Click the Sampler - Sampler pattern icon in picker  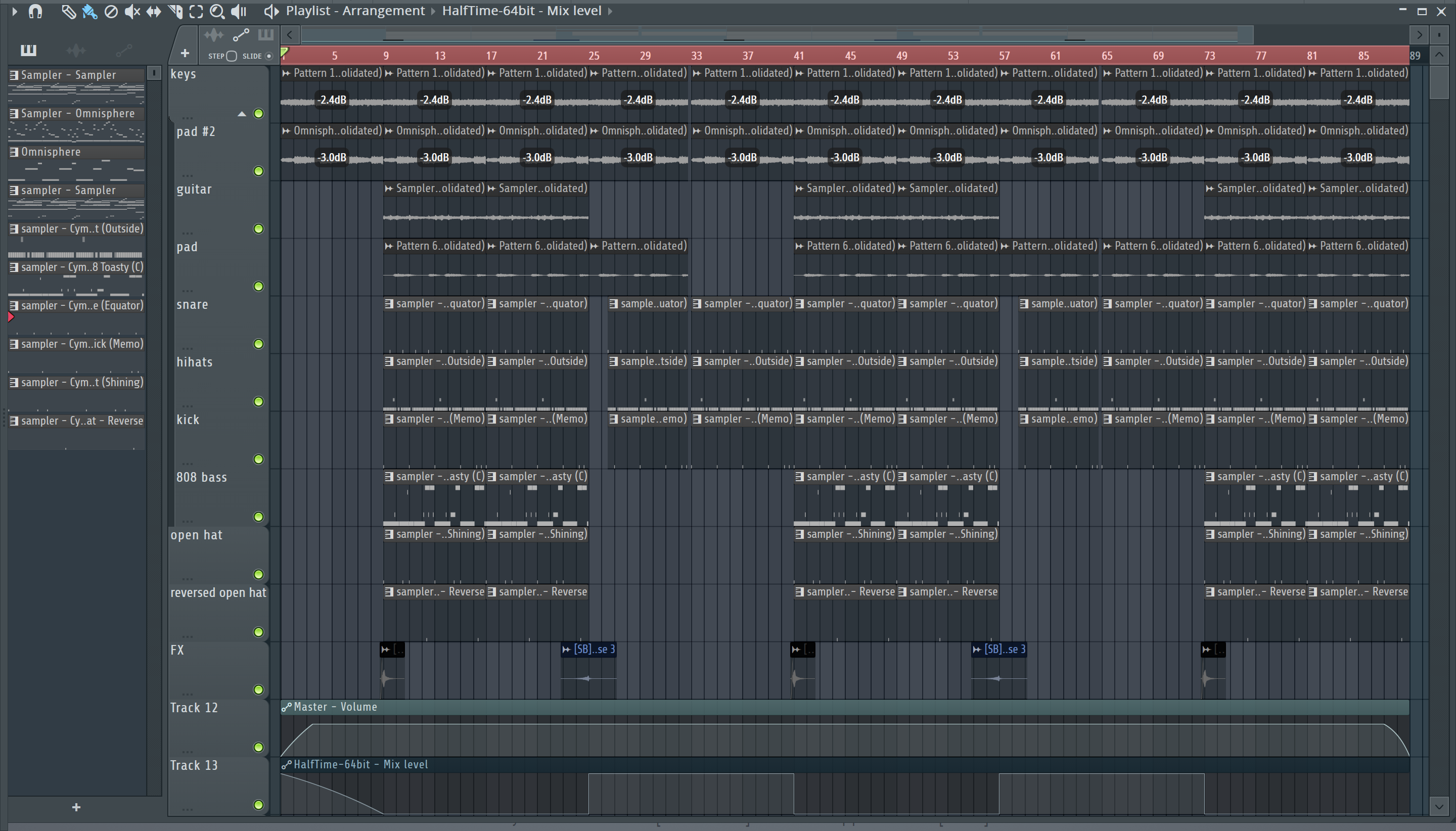click(x=14, y=75)
